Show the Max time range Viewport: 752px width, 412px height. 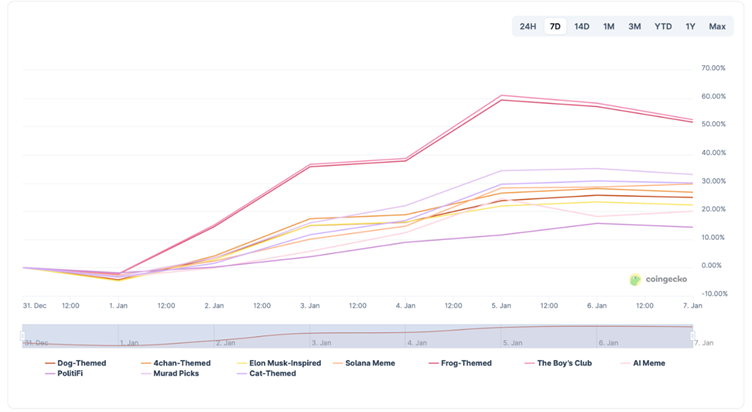717,26
